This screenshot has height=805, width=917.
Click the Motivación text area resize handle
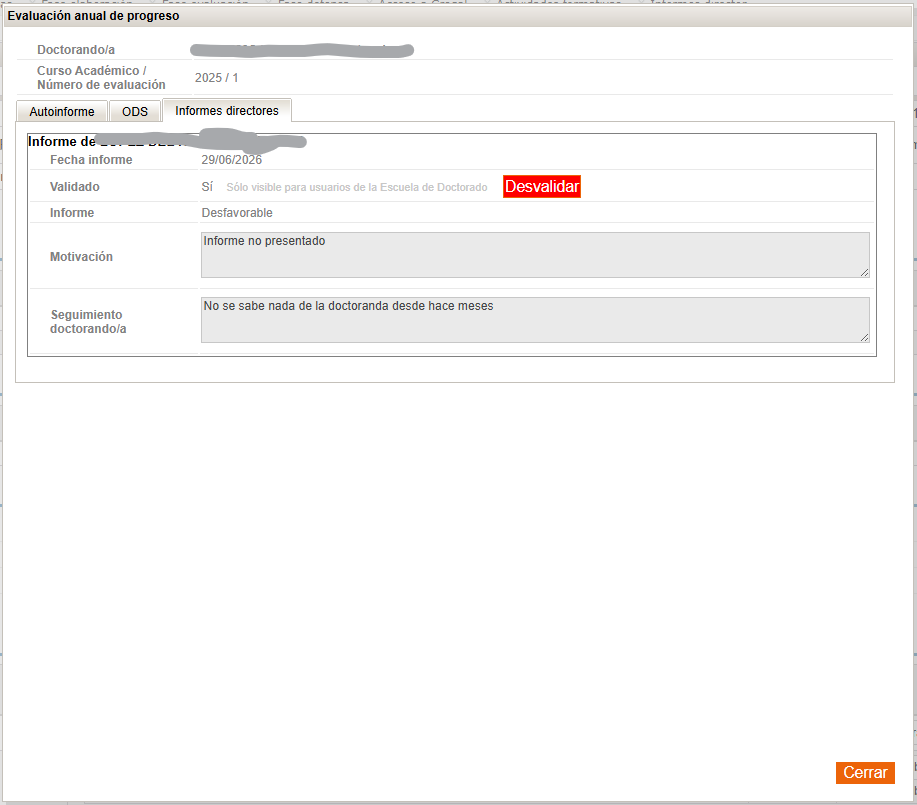864,273
